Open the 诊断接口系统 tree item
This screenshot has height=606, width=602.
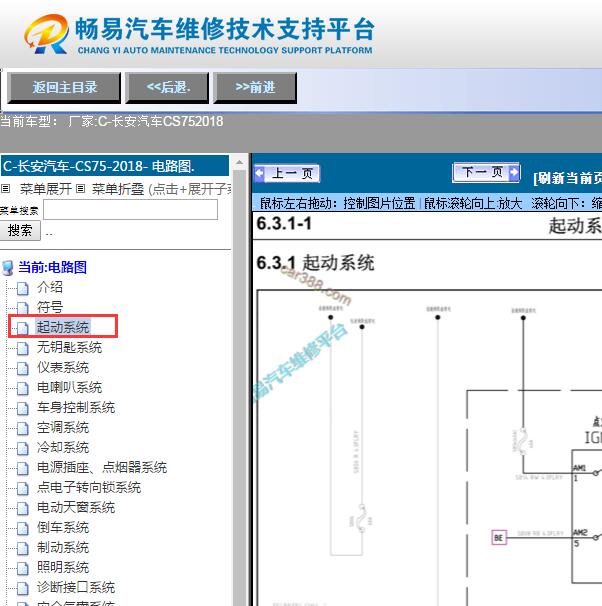tap(76, 587)
